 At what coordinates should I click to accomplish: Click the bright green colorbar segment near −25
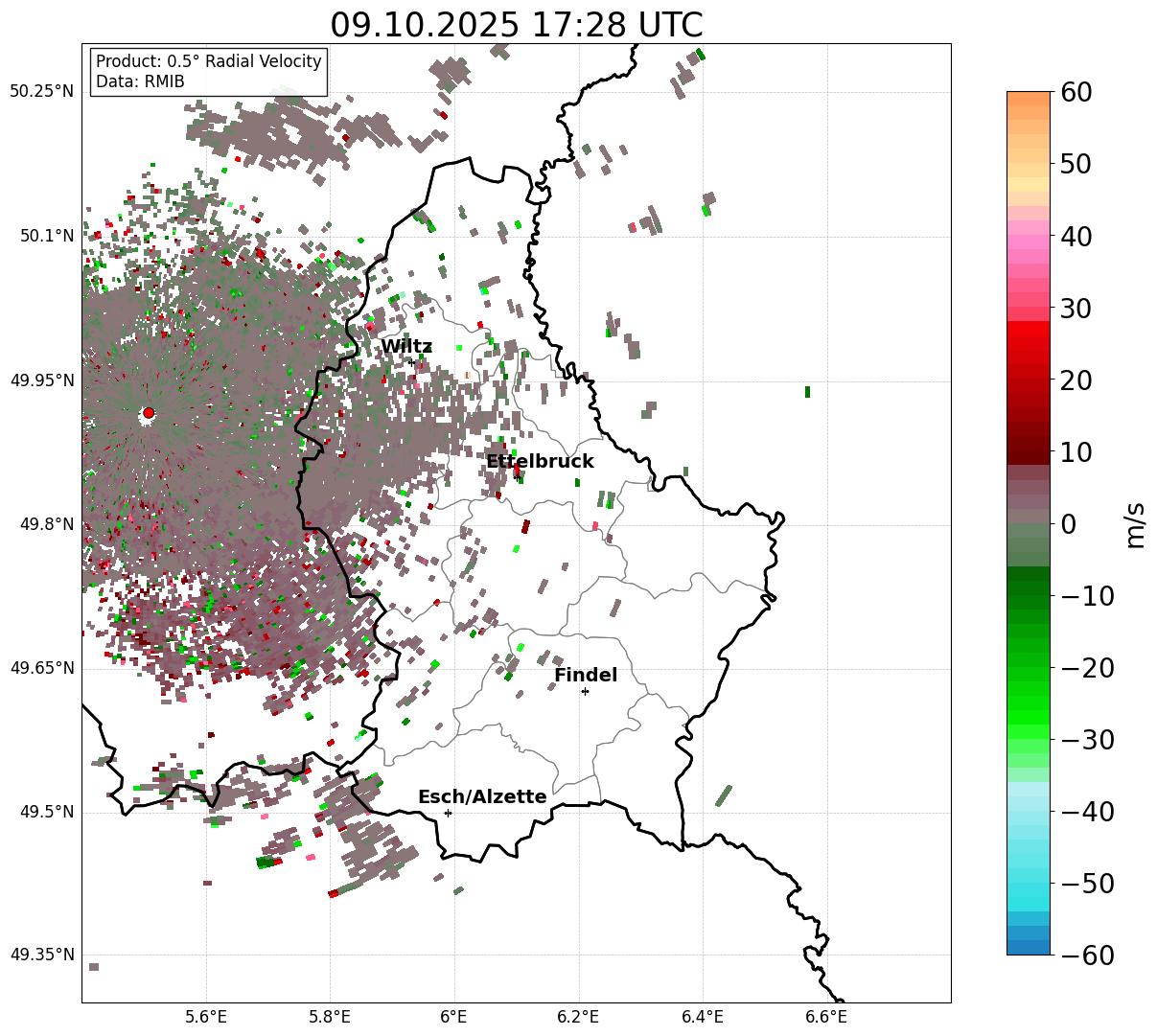[1029, 702]
